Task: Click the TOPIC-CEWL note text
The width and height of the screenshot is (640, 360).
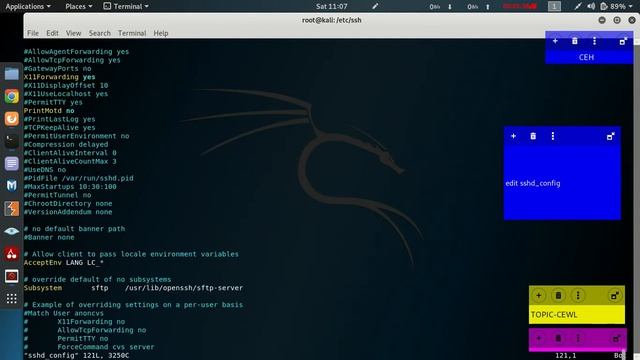Action: 554,315
